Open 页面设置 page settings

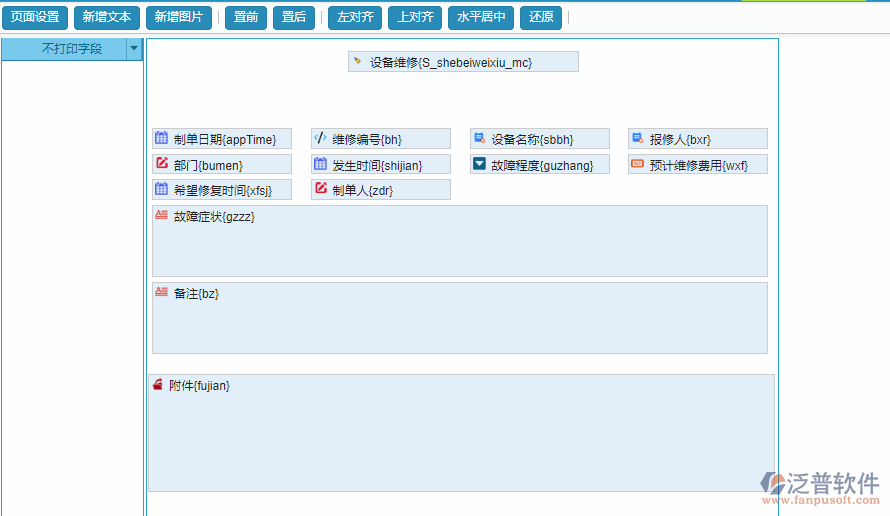point(35,17)
